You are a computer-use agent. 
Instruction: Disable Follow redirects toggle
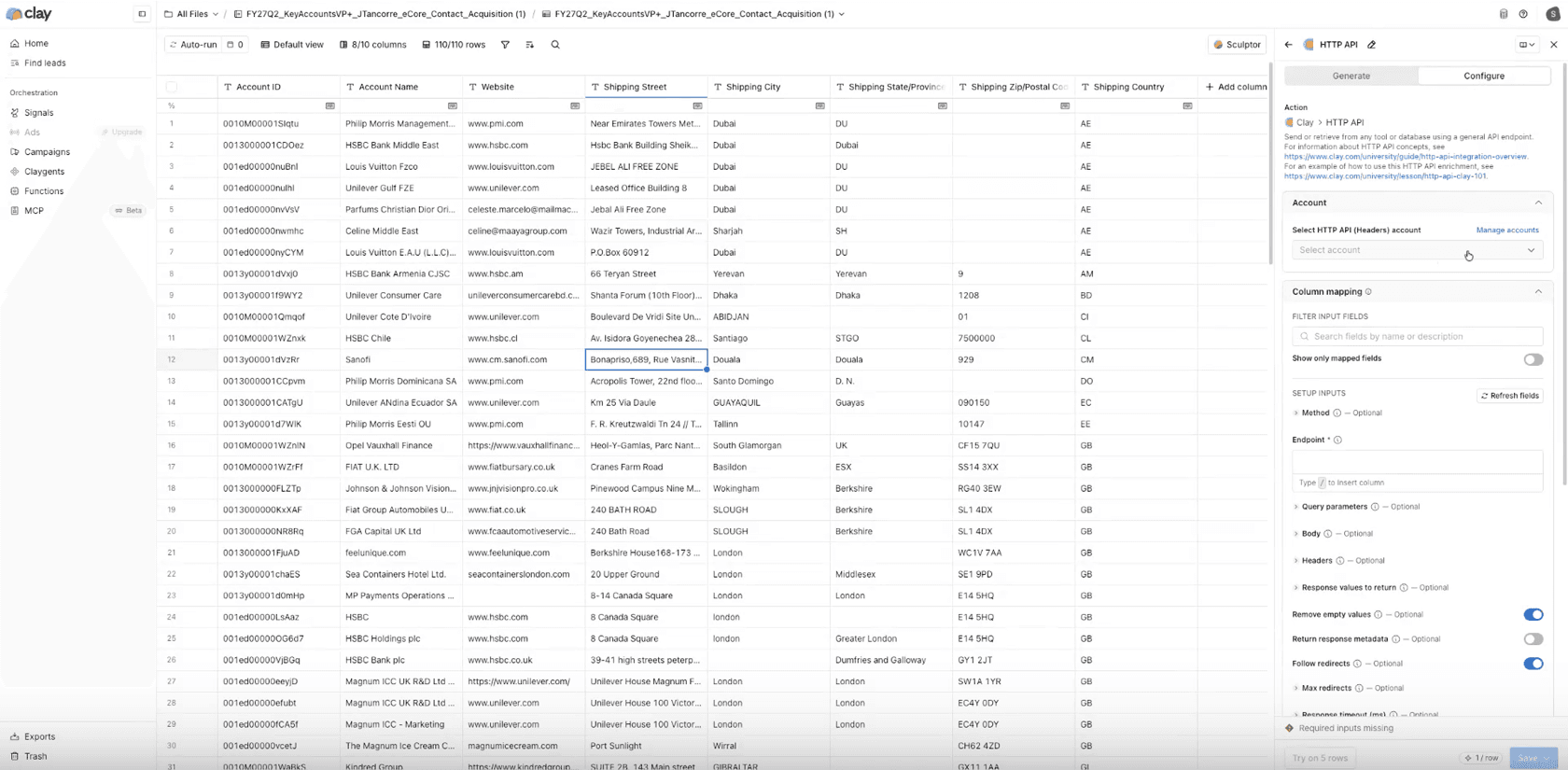point(1533,664)
